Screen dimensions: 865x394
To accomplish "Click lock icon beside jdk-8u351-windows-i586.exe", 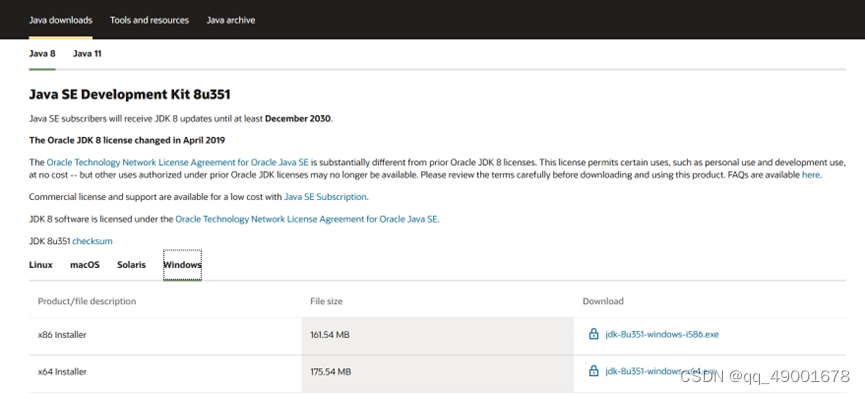I will (594, 334).
